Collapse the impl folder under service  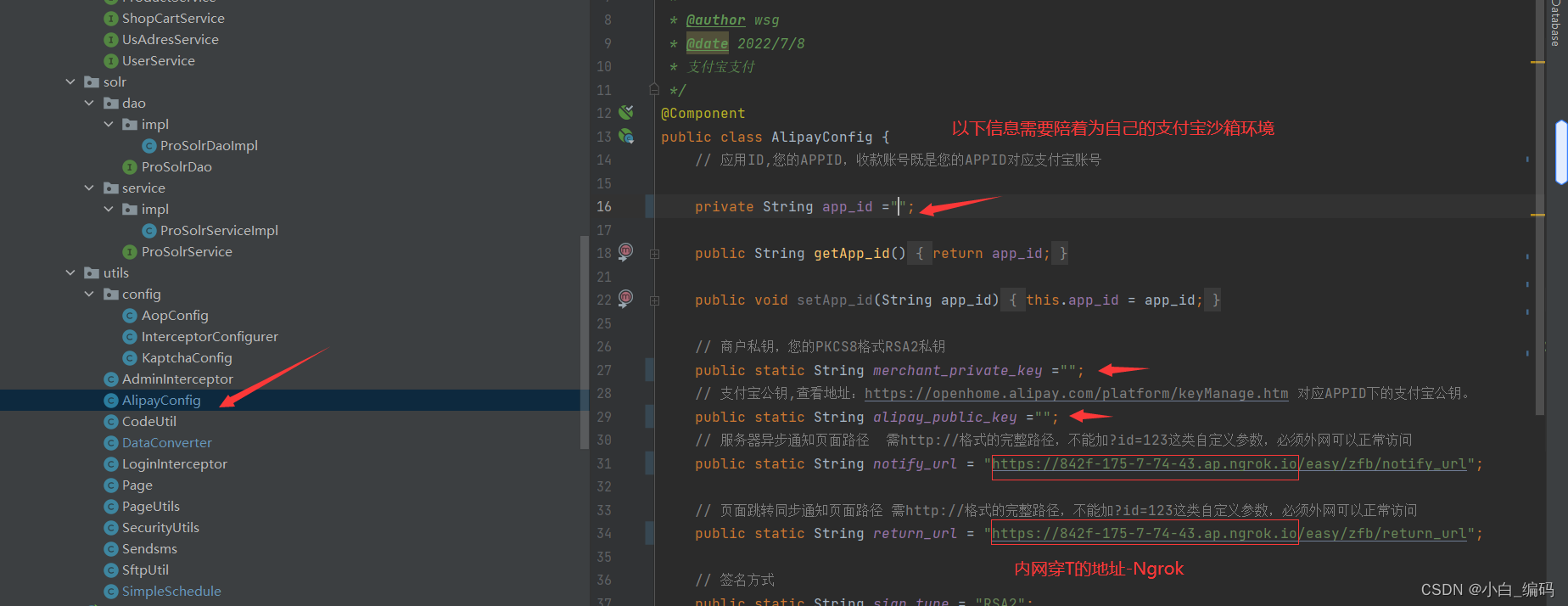(x=109, y=210)
